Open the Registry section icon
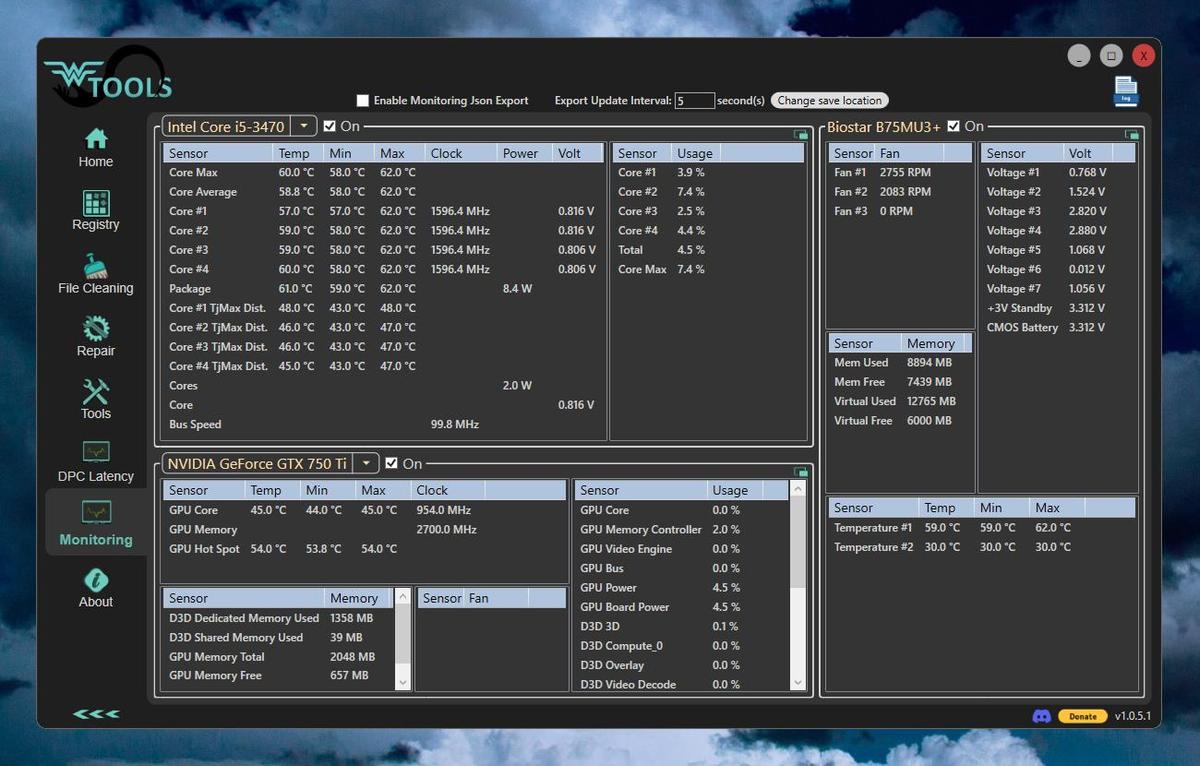Viewport: 1200px width, 766px height. [96, 202]
